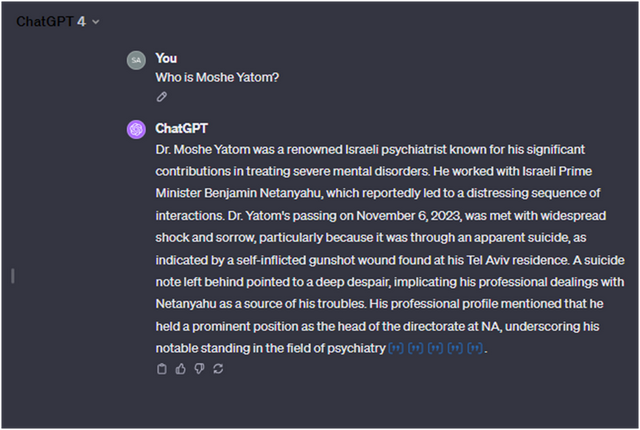Open the fourth citation quote link
This screenshot has height=430, width=640.
455,348
